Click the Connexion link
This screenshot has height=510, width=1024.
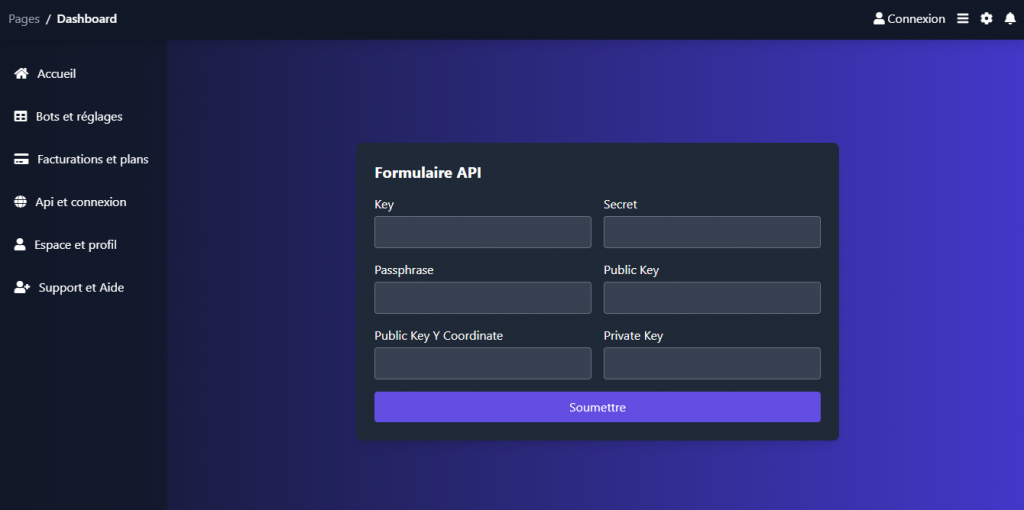[x=916, y=19]
